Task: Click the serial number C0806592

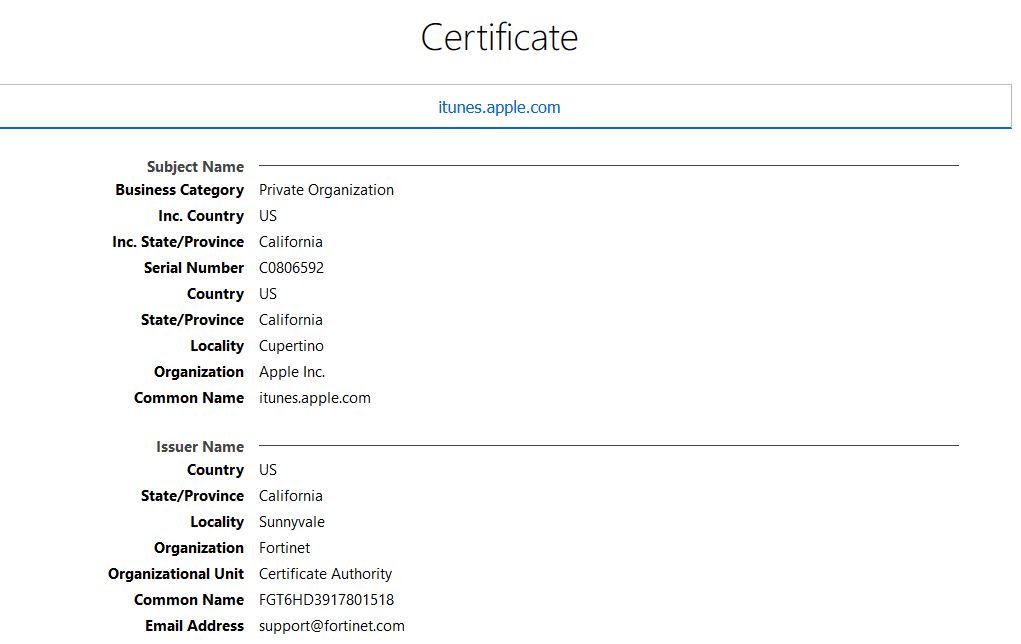Action: pyautogui.click(x=291, y=268)
